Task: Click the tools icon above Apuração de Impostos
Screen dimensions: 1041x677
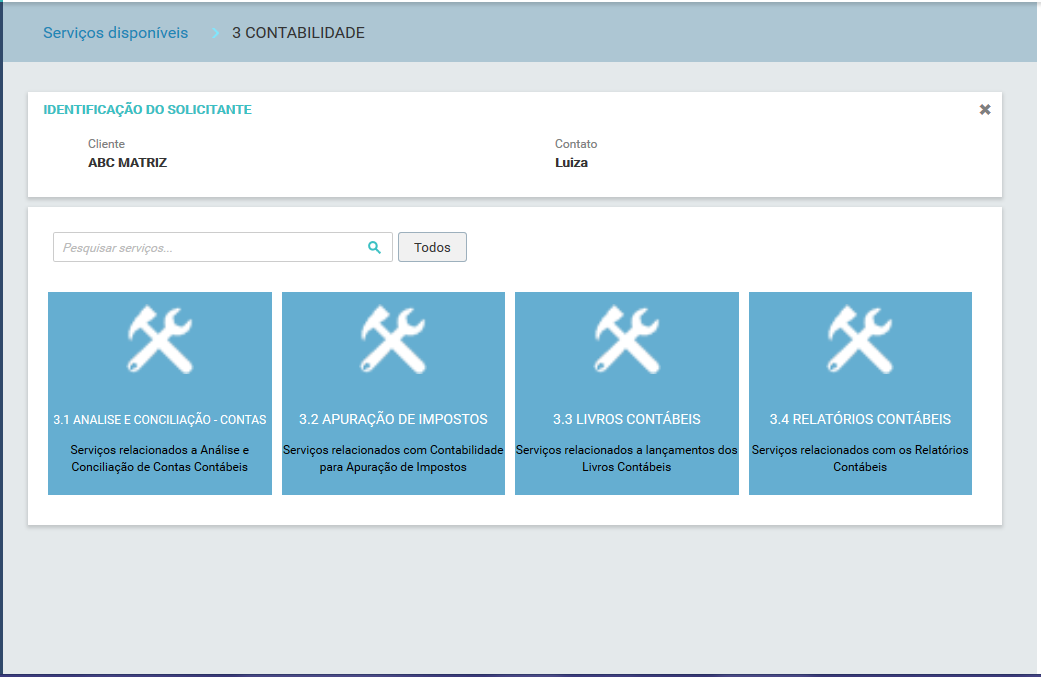Action: coord(393,340)
